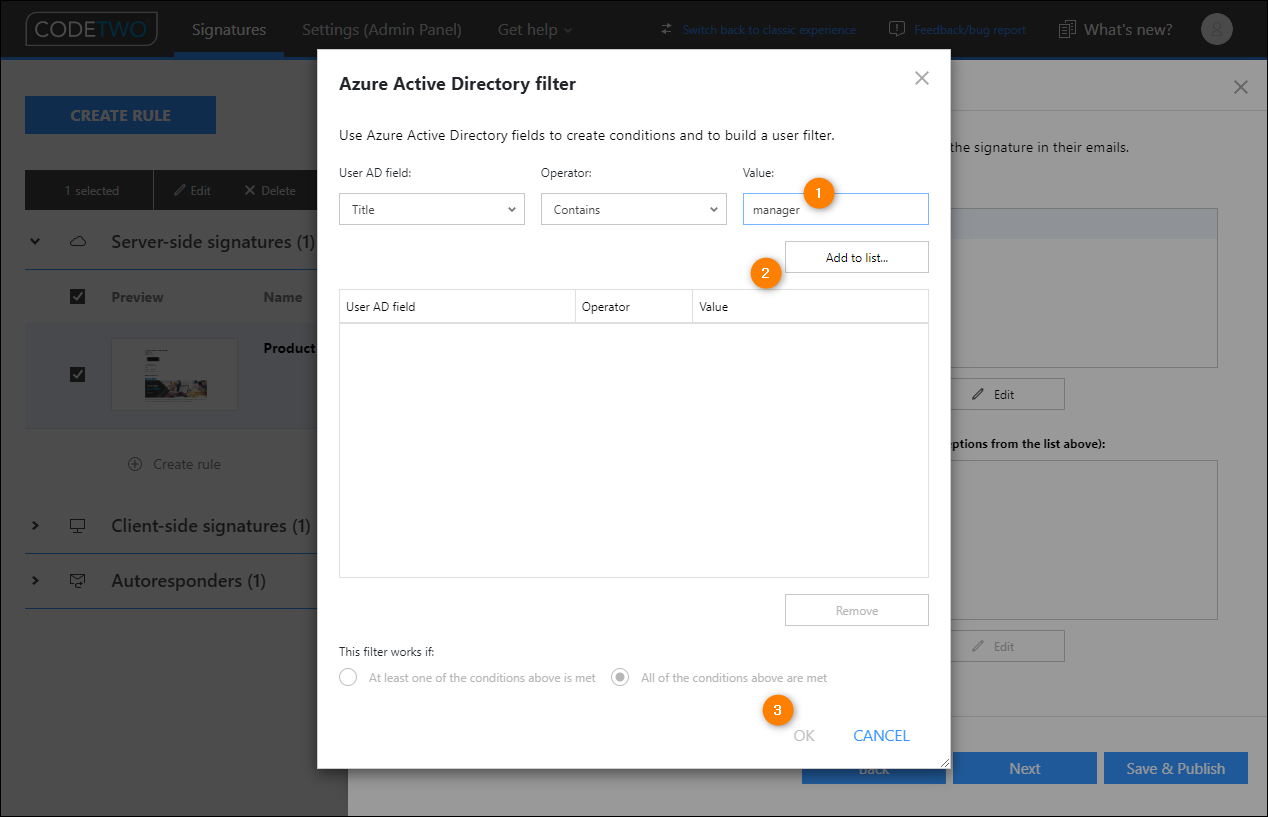Switch to the Signatures tab
This screenshot has height=817, width=1268.
point(229,30)
